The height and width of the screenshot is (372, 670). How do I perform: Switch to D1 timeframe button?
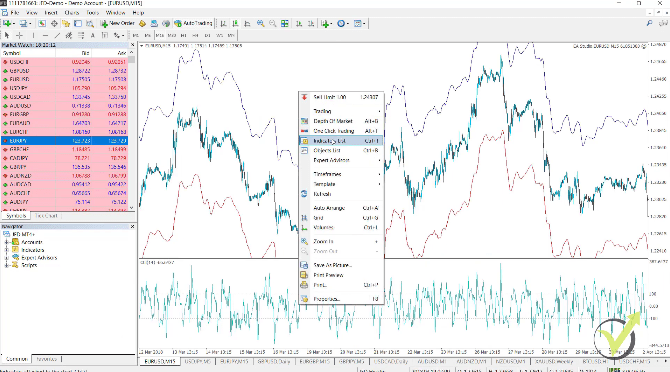[x=207, y=35]
